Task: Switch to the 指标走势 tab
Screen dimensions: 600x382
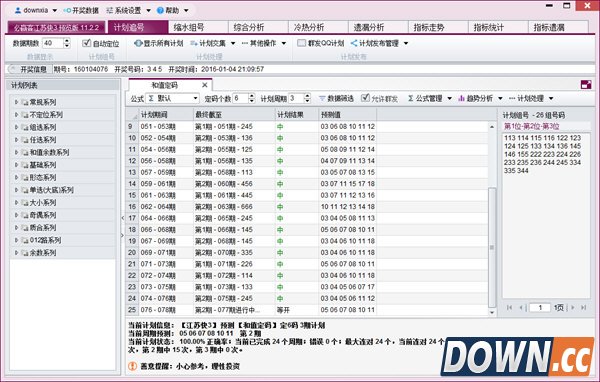Action: pyautogui.click(x=438, y=27)
